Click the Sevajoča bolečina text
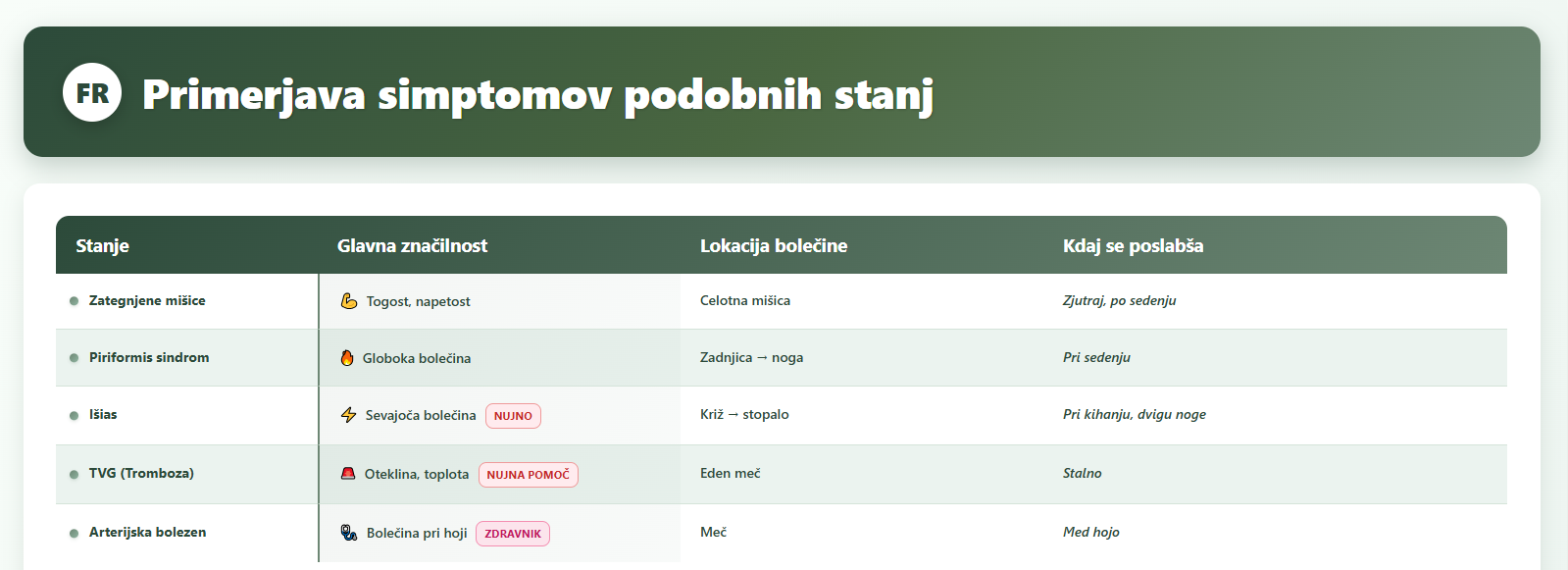 [x=421, y=416]
